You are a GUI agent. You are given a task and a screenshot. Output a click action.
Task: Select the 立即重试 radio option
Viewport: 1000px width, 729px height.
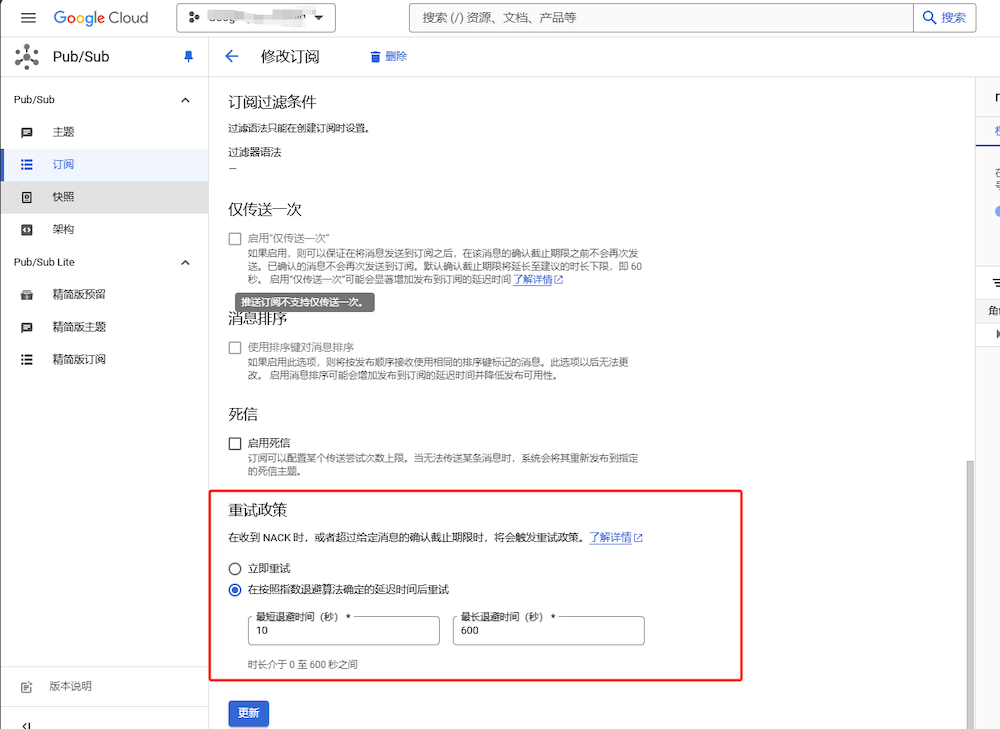pos(235,568)
